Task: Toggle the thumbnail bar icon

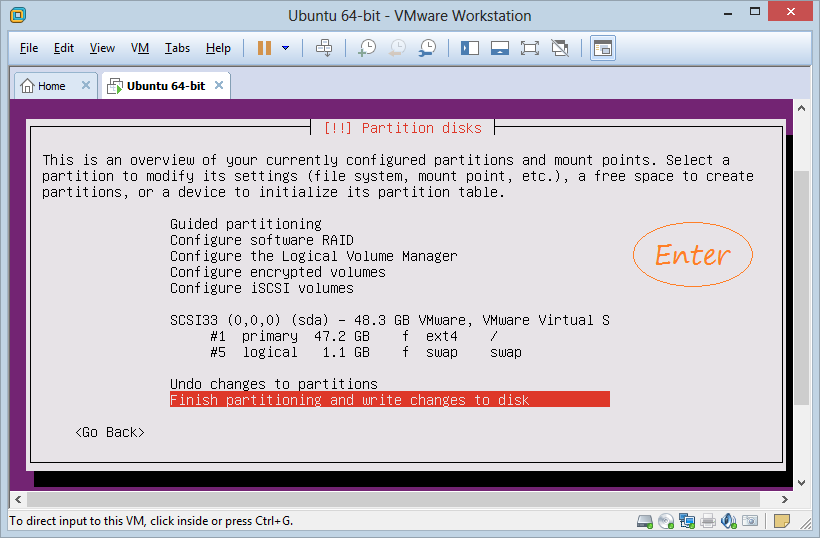Action: [500, 48]
